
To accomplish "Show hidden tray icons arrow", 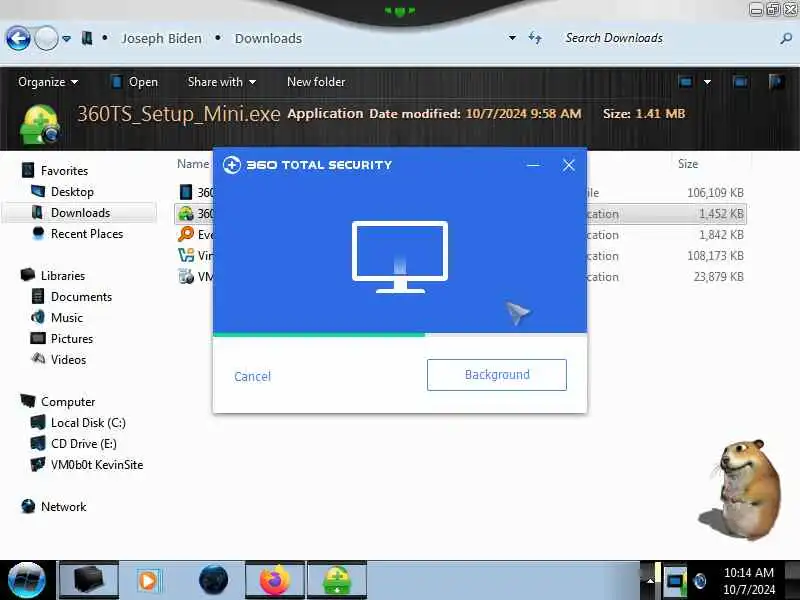I will [650, 581].
